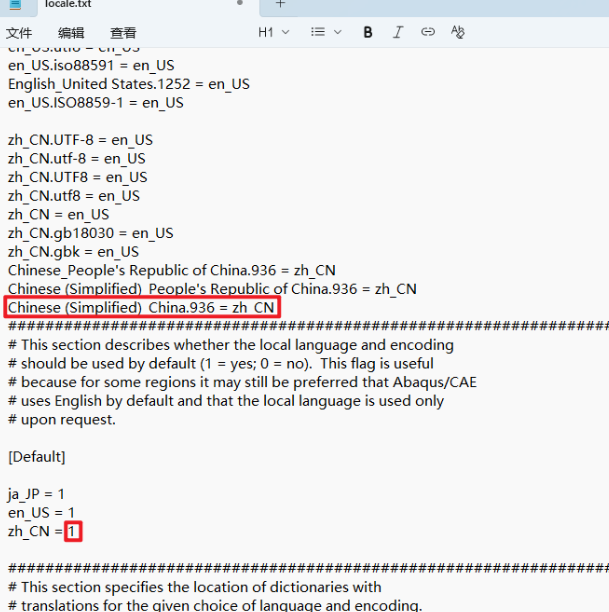Place cursor on the [Default] line
Viewport: 609px width, 612px height.
(x=37, y=457)
